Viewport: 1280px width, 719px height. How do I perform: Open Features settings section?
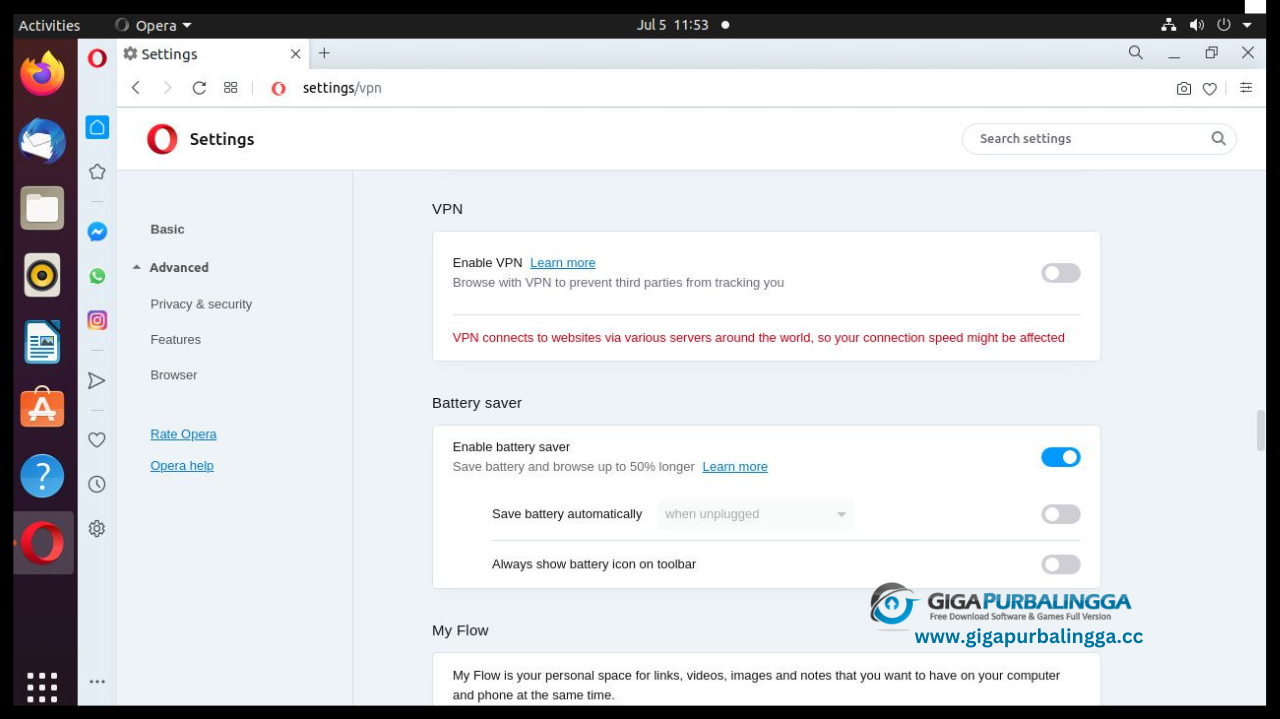pos(176,340)
